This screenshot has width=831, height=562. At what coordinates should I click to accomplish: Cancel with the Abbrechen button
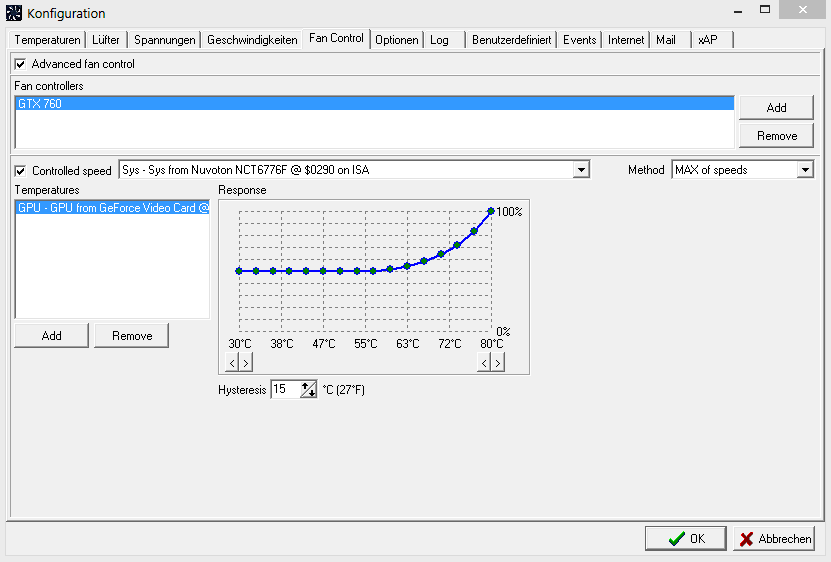pyautogui.click(x=774, y=539)
